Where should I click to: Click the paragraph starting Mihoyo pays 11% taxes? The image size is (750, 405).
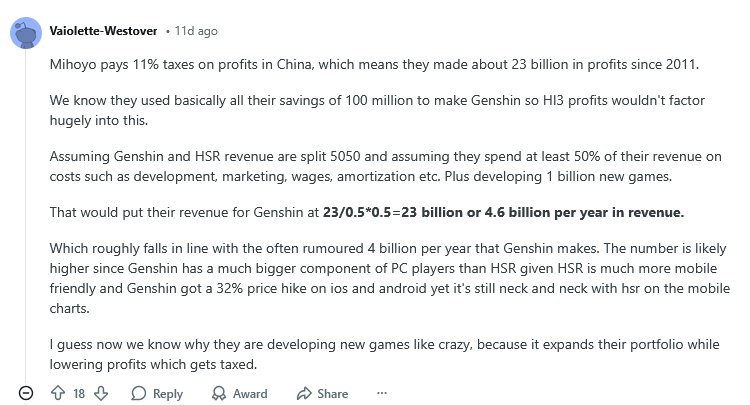(x=374, y=65)
